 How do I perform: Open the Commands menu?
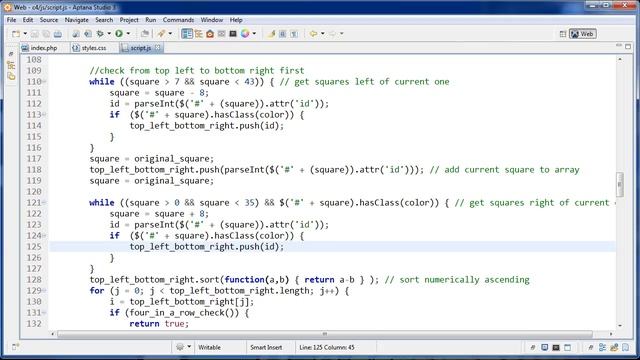(x=178, y=20)
